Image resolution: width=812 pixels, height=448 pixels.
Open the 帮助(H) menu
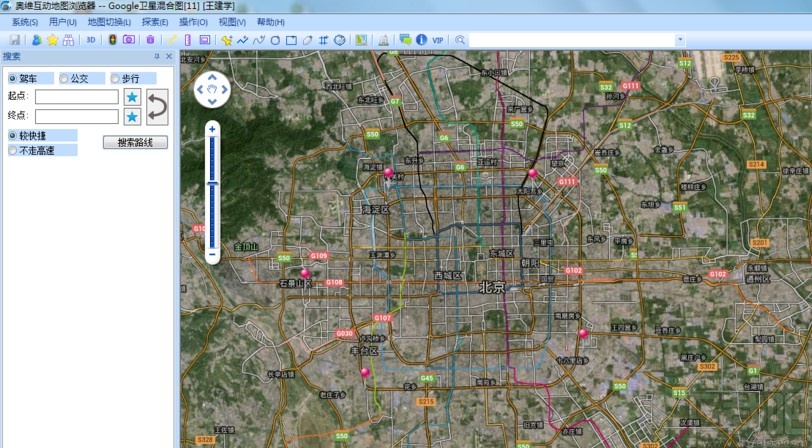(x=271, y=22)
